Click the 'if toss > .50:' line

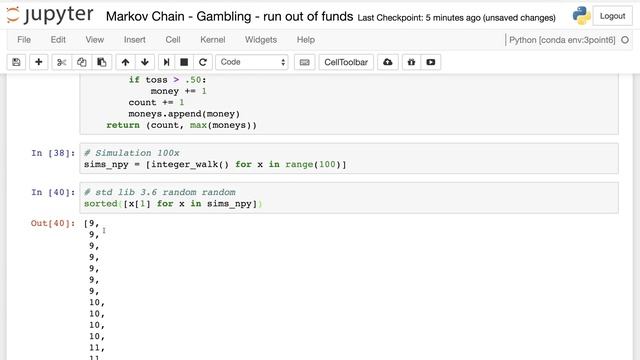click(x=168, y=80)
